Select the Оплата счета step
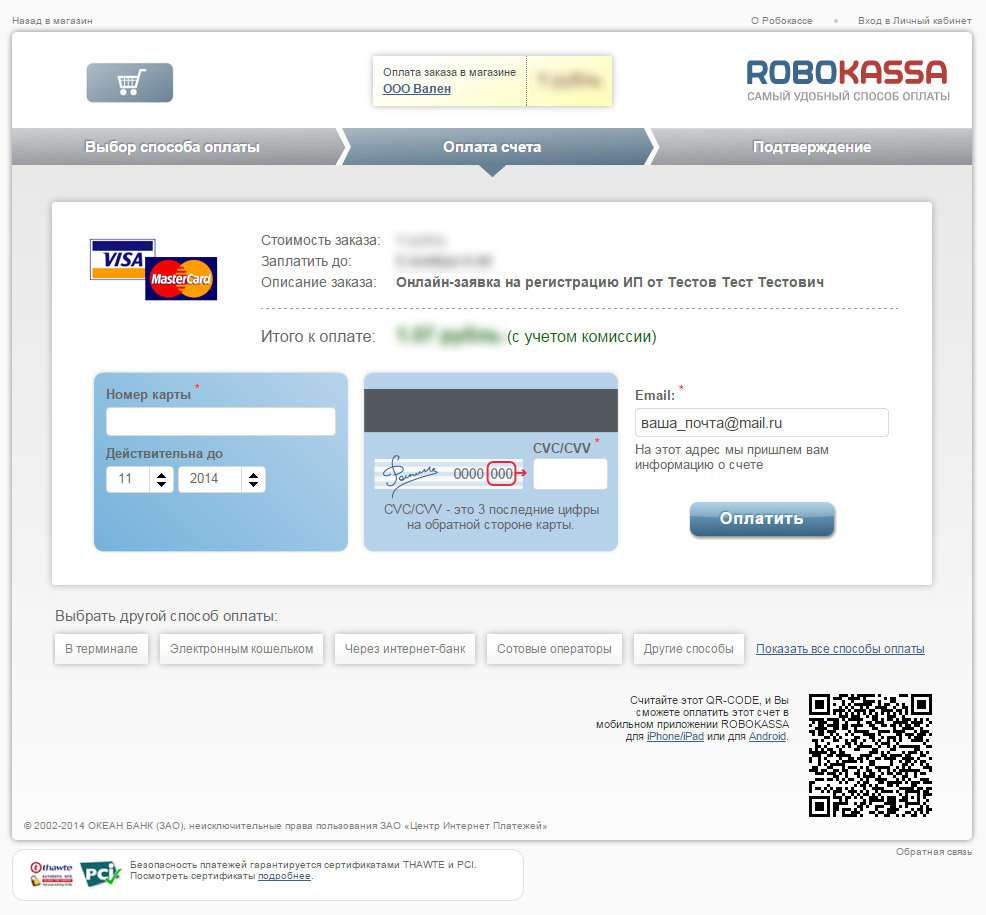This screenshot has height=915, width=986. coord(492,147)
